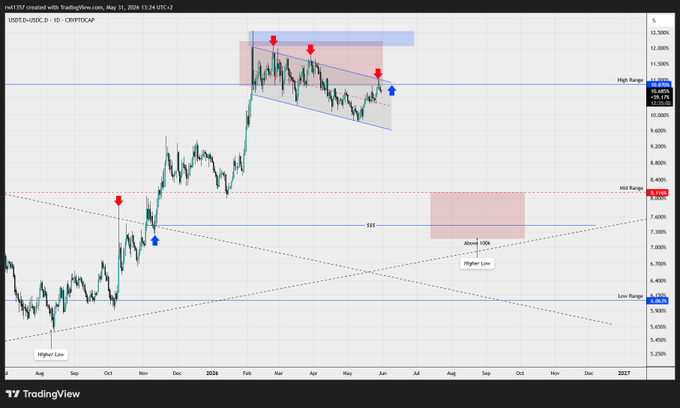Select the Mid Range line label
The height and width of the screenshot is (408, 680).
pos(631,188)
